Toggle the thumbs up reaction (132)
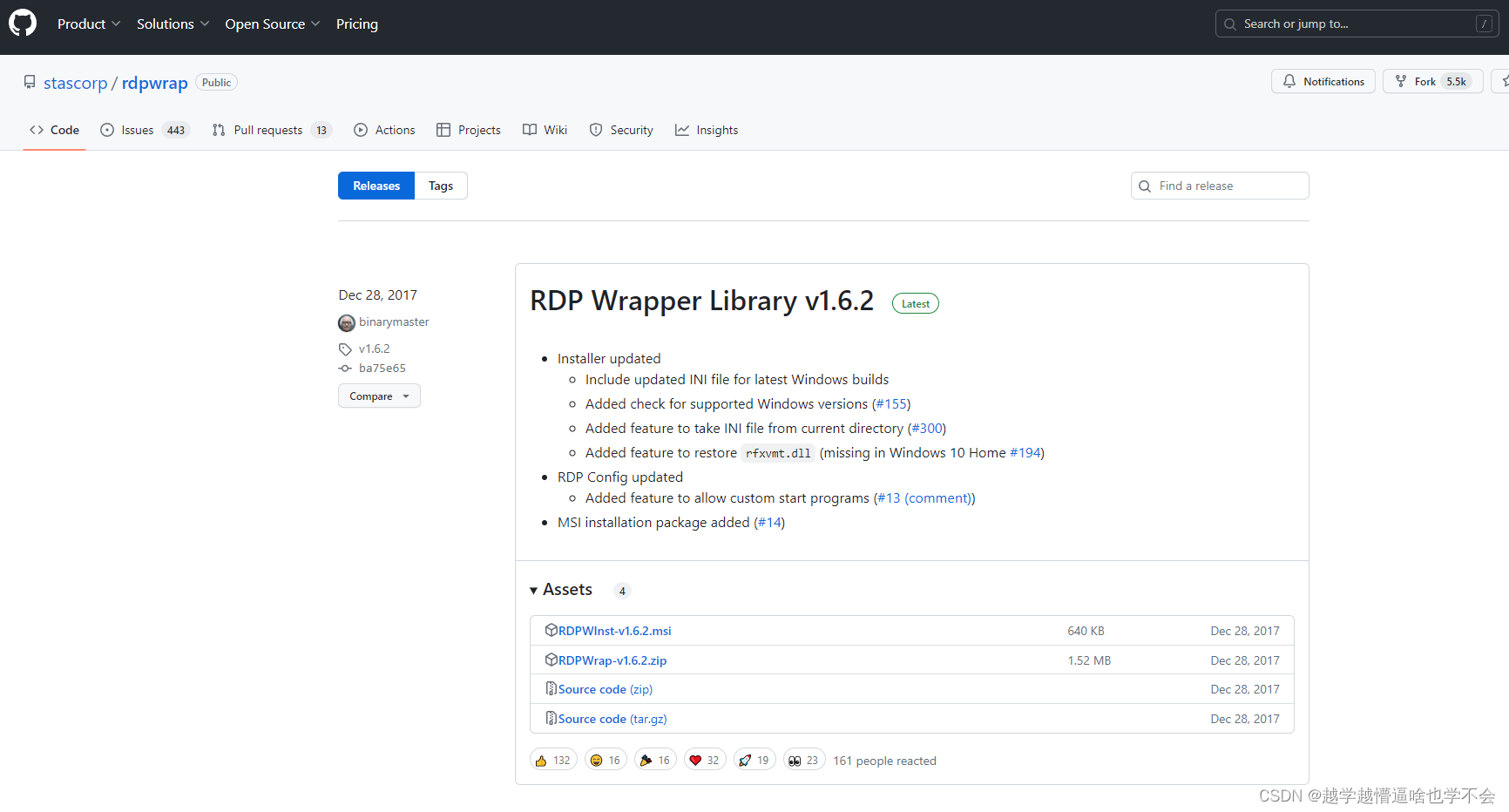The width and height of the screenshot is (1509, 812). [x=553, y=761]
